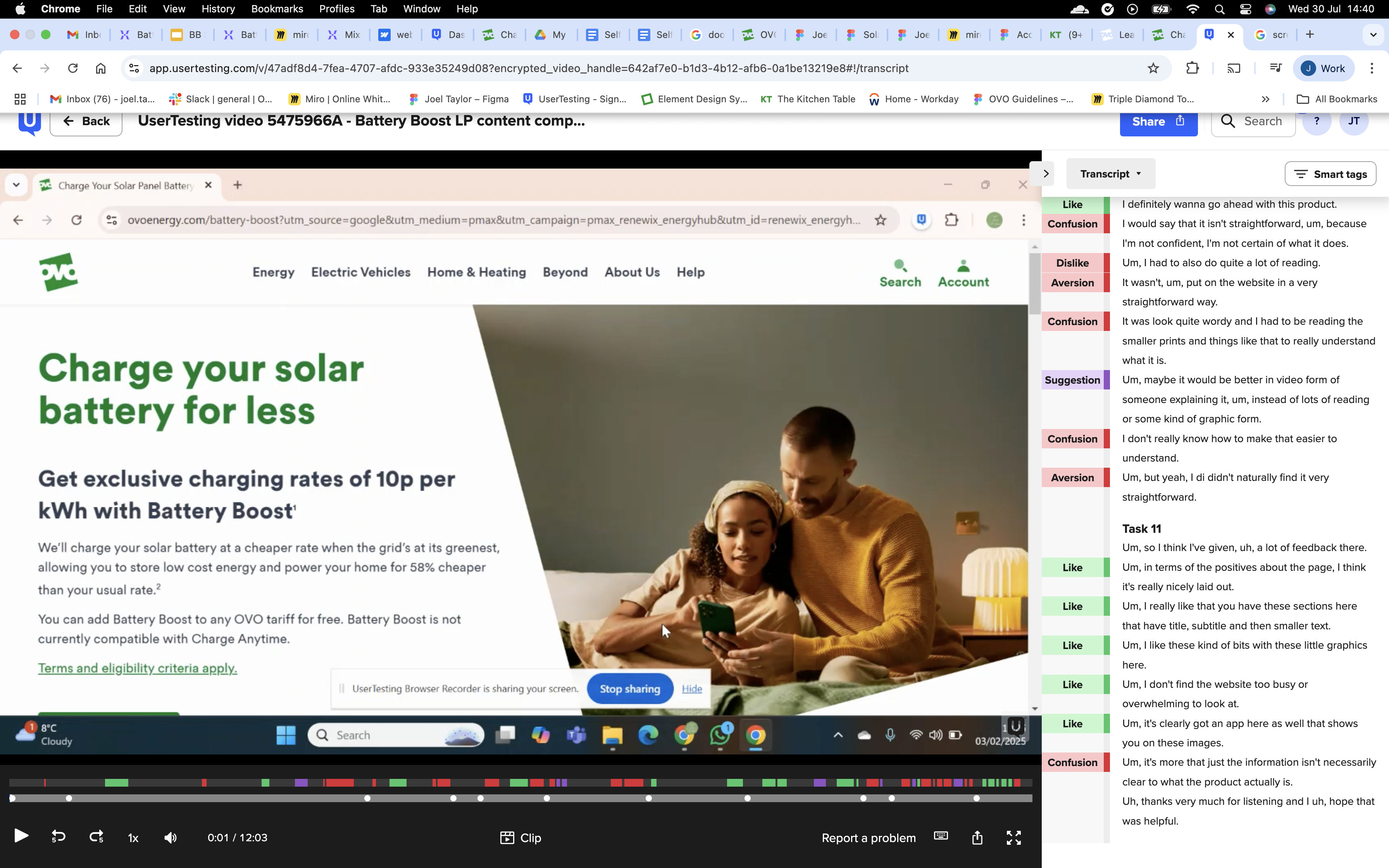Jump to Suggestion transcript line

coord(1230,380)
